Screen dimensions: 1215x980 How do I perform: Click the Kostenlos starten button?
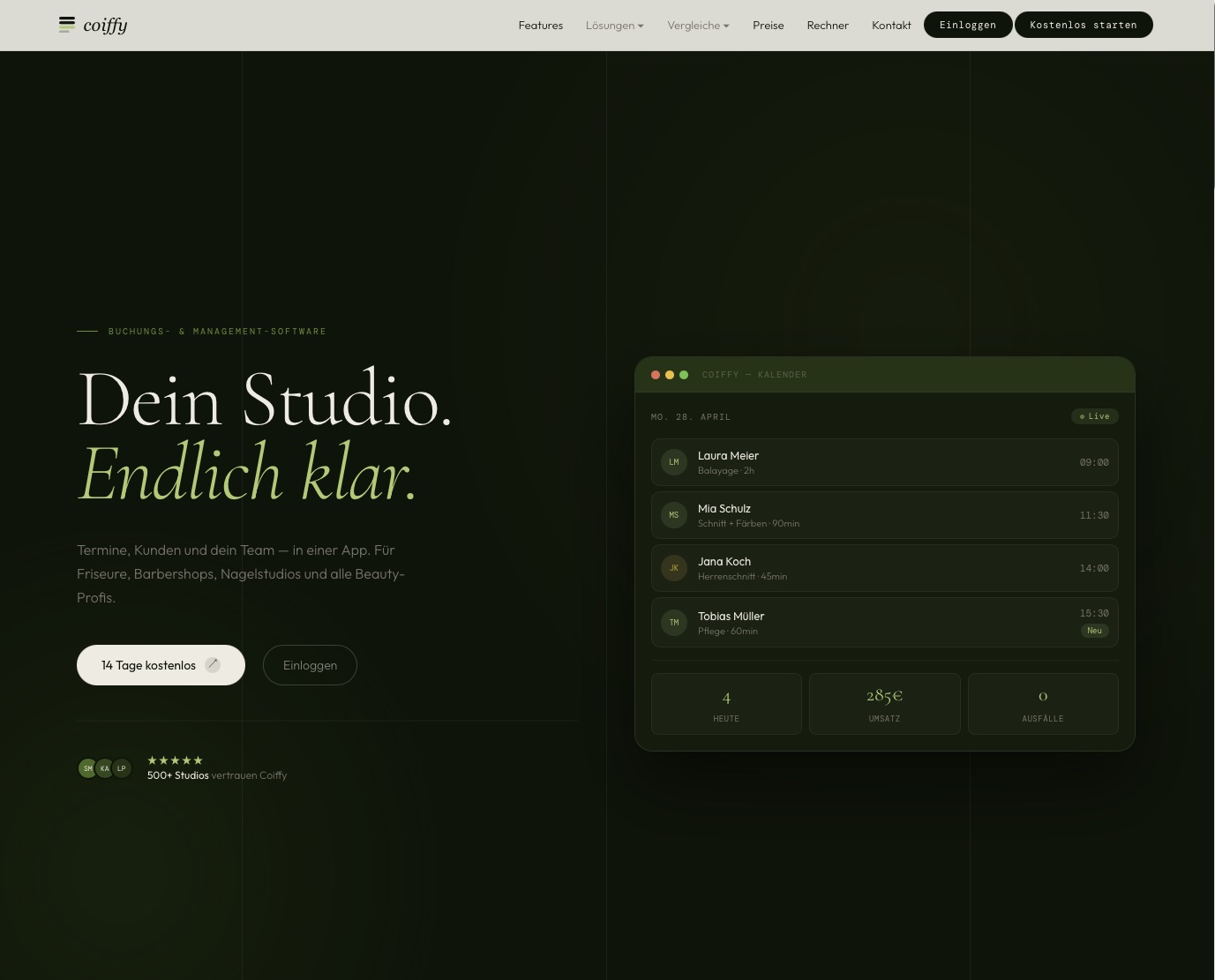click(x=1084, y=25)
